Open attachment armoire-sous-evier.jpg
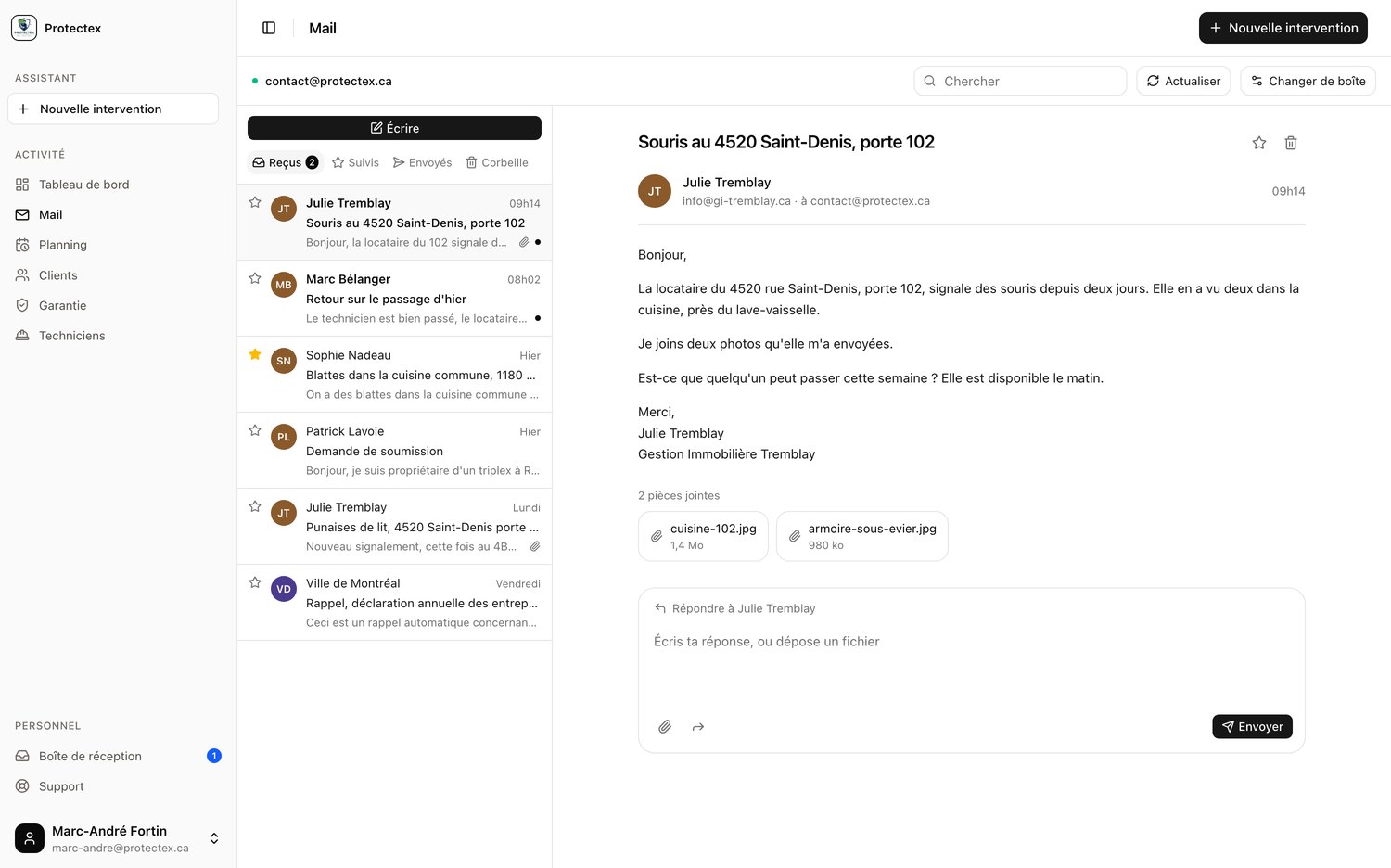This screenshot has height=868, width=1391. click(x=862, y=536)
